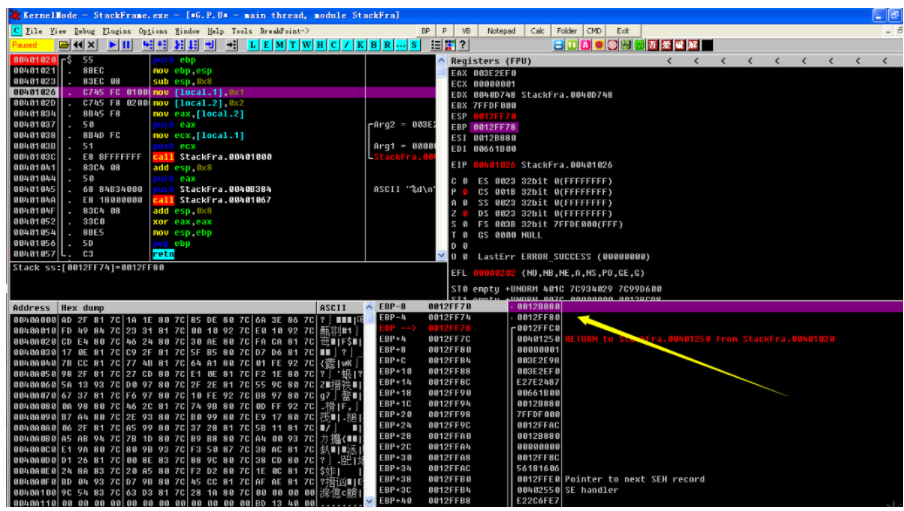Image resolution: width=904 pixels, height=511 pixels.
Task: Open Handles window with H icon
Action: pyautogui.click(x=320, y=45)
